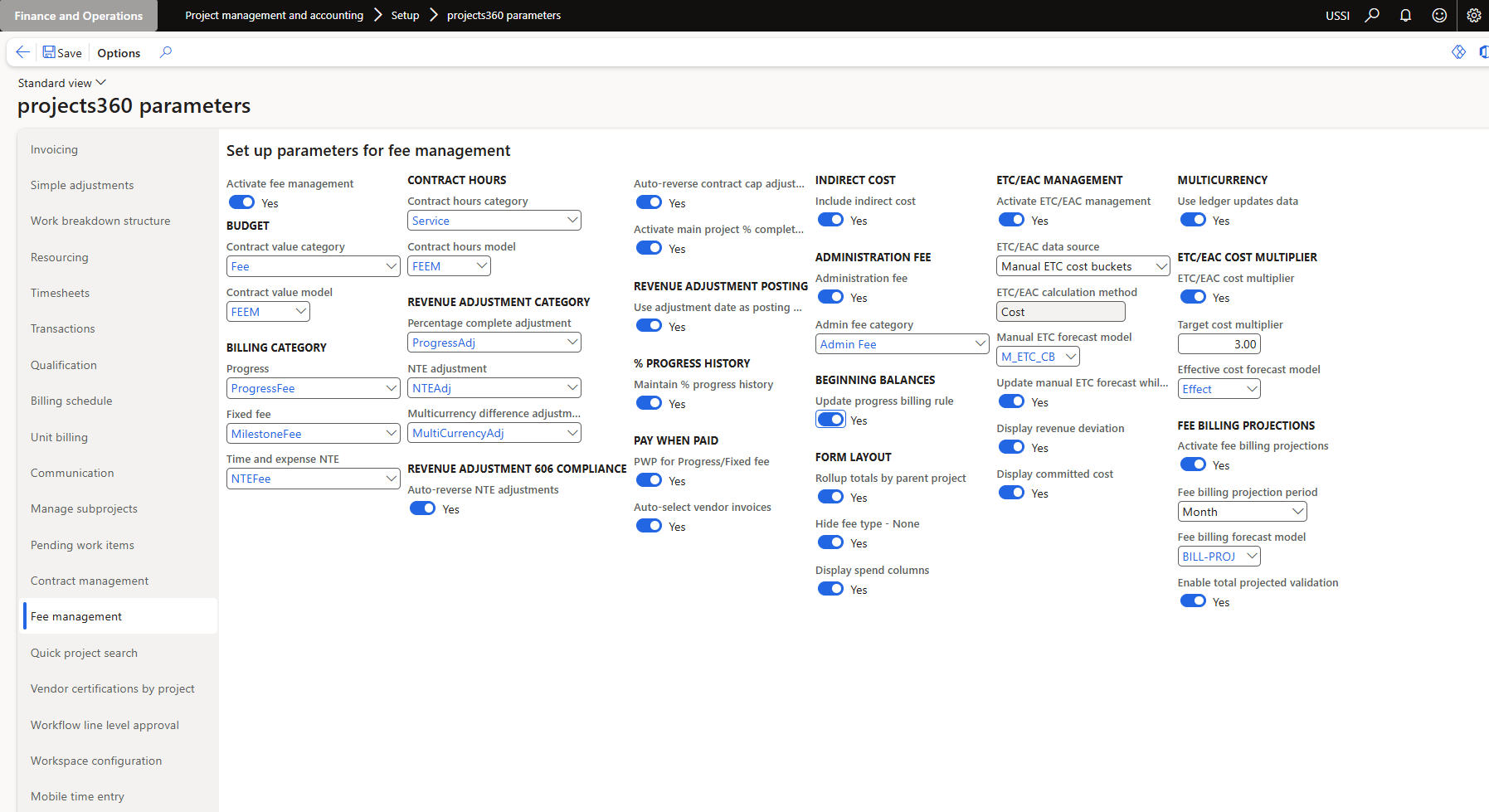Expand the Contract value category dropdown
This screenshot has height=812, width=1489.
pos(392,266)
